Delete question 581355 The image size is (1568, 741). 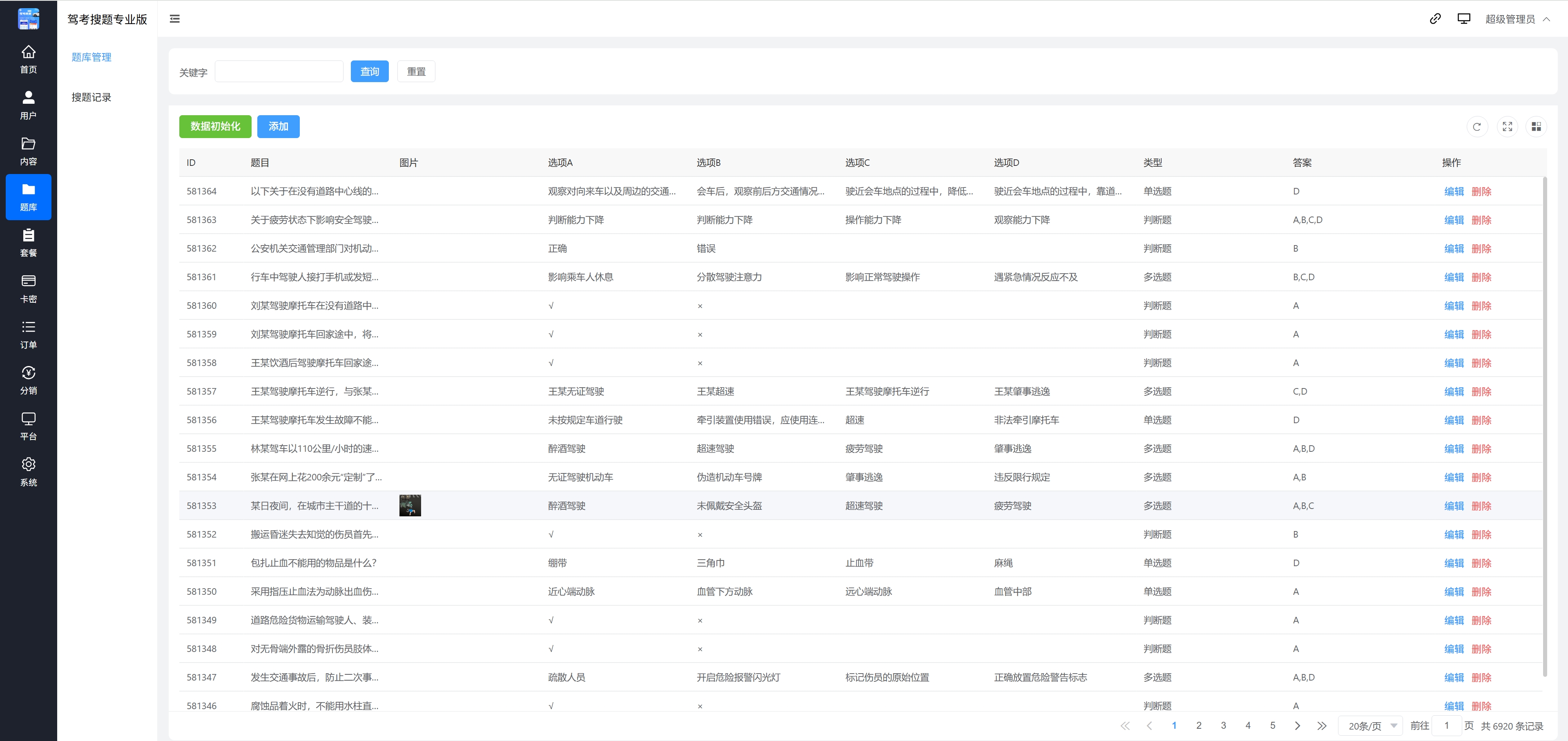pos(1481,449)
